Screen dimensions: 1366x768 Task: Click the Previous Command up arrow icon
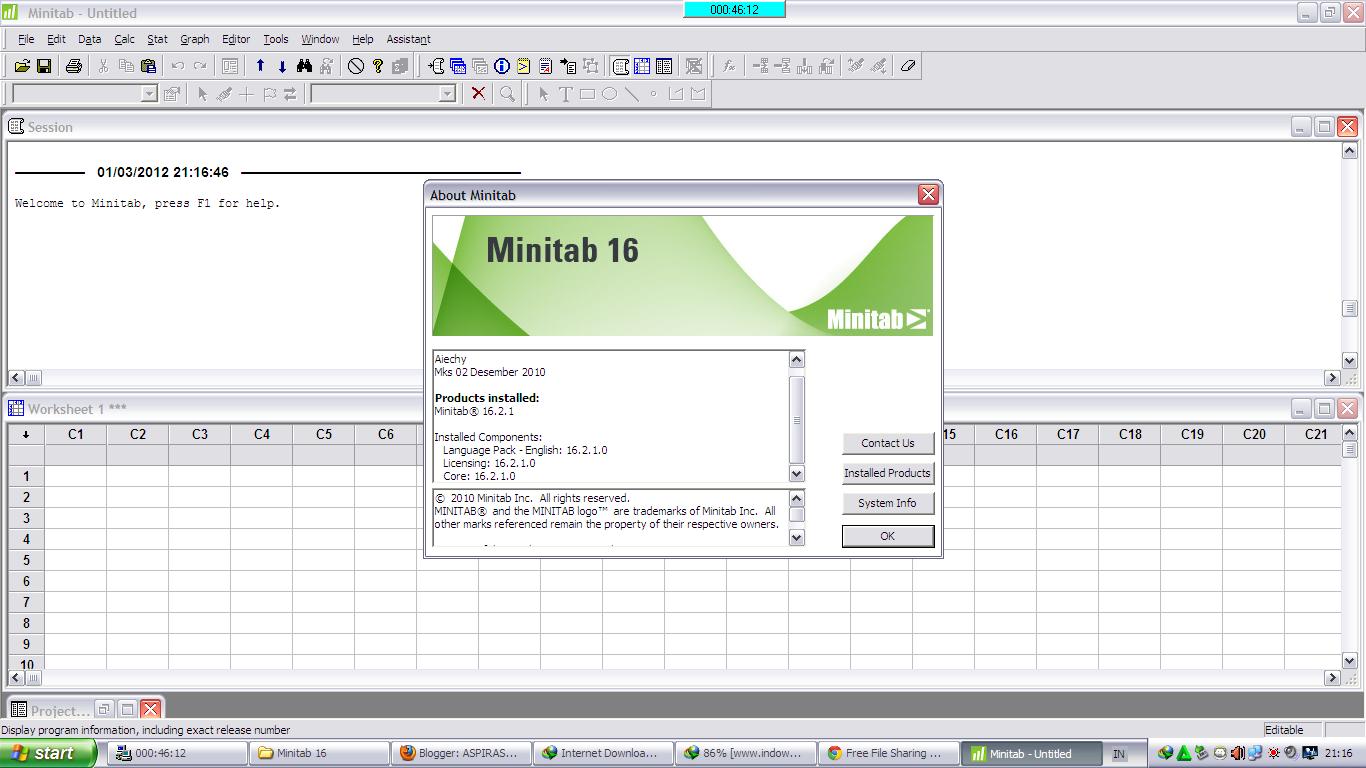pyautogui.click(x=260, y=66)
